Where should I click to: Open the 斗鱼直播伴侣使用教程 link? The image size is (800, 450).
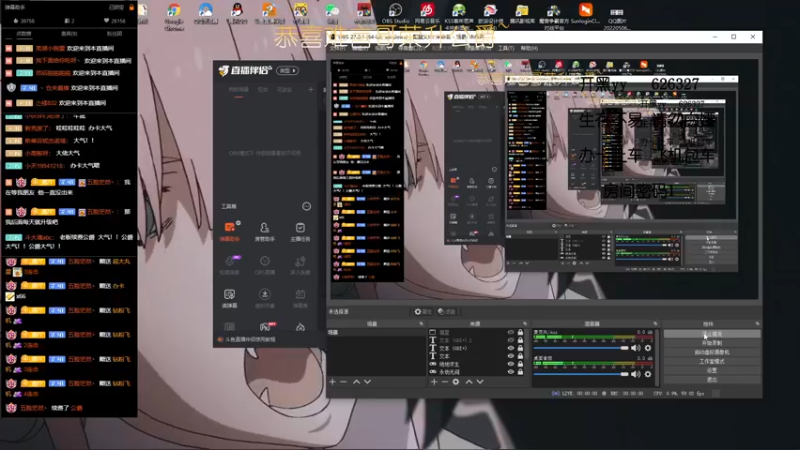click(x=250, y=339)
